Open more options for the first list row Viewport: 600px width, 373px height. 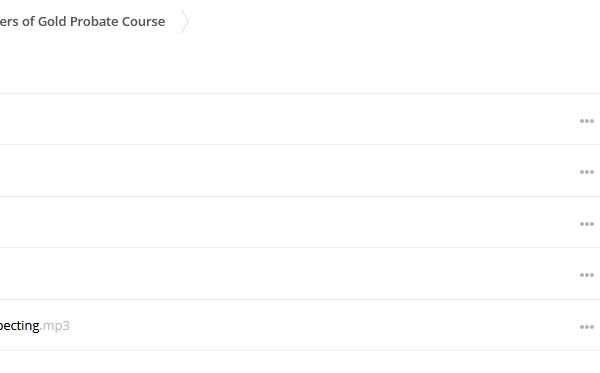pyautogui.click(x=587, y=121)
